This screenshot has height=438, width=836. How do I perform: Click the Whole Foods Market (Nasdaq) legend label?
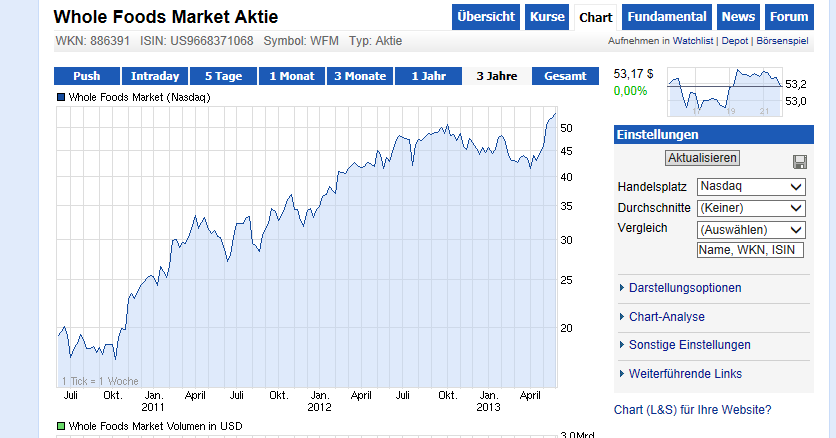pyautogui.click(x=140, y=98)
